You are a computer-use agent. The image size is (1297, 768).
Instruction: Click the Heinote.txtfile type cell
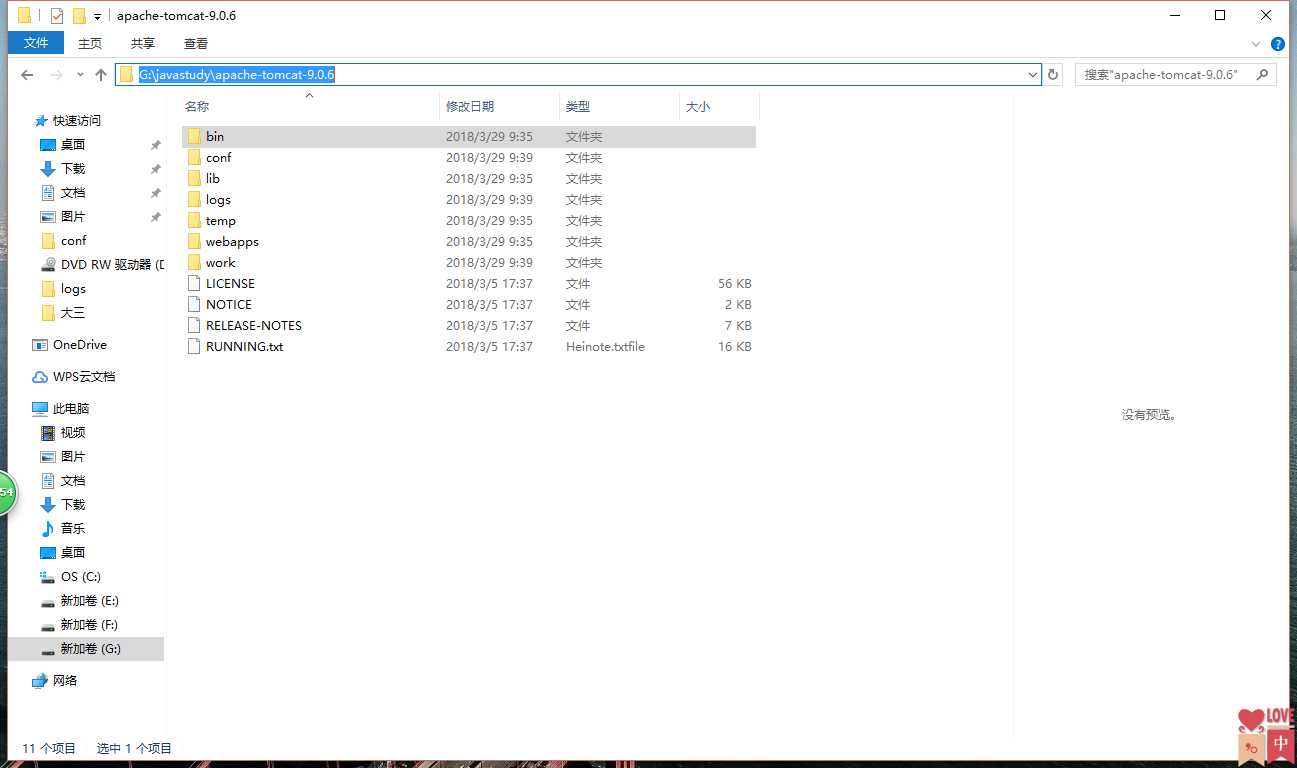click(x=605, y=346)
